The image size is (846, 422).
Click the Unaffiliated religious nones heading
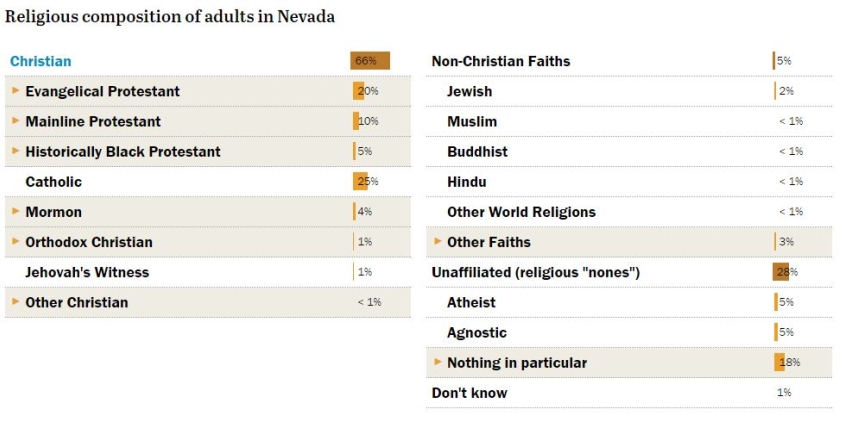point(535,272)
